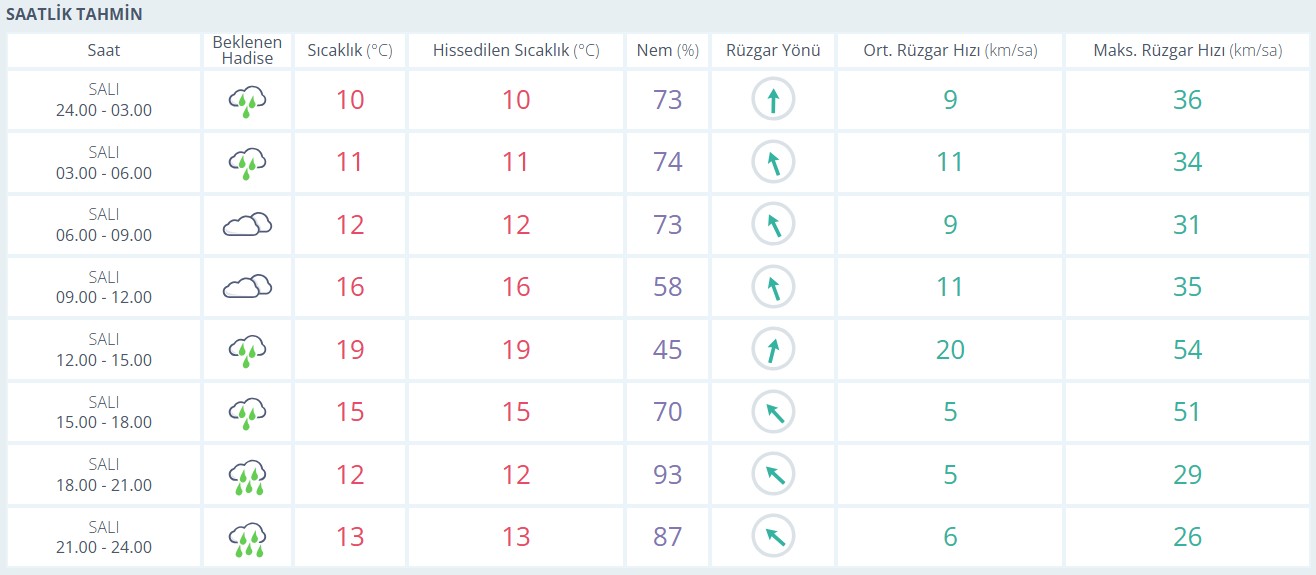Click the Saat column header
1316x575 pixels.
104,51
